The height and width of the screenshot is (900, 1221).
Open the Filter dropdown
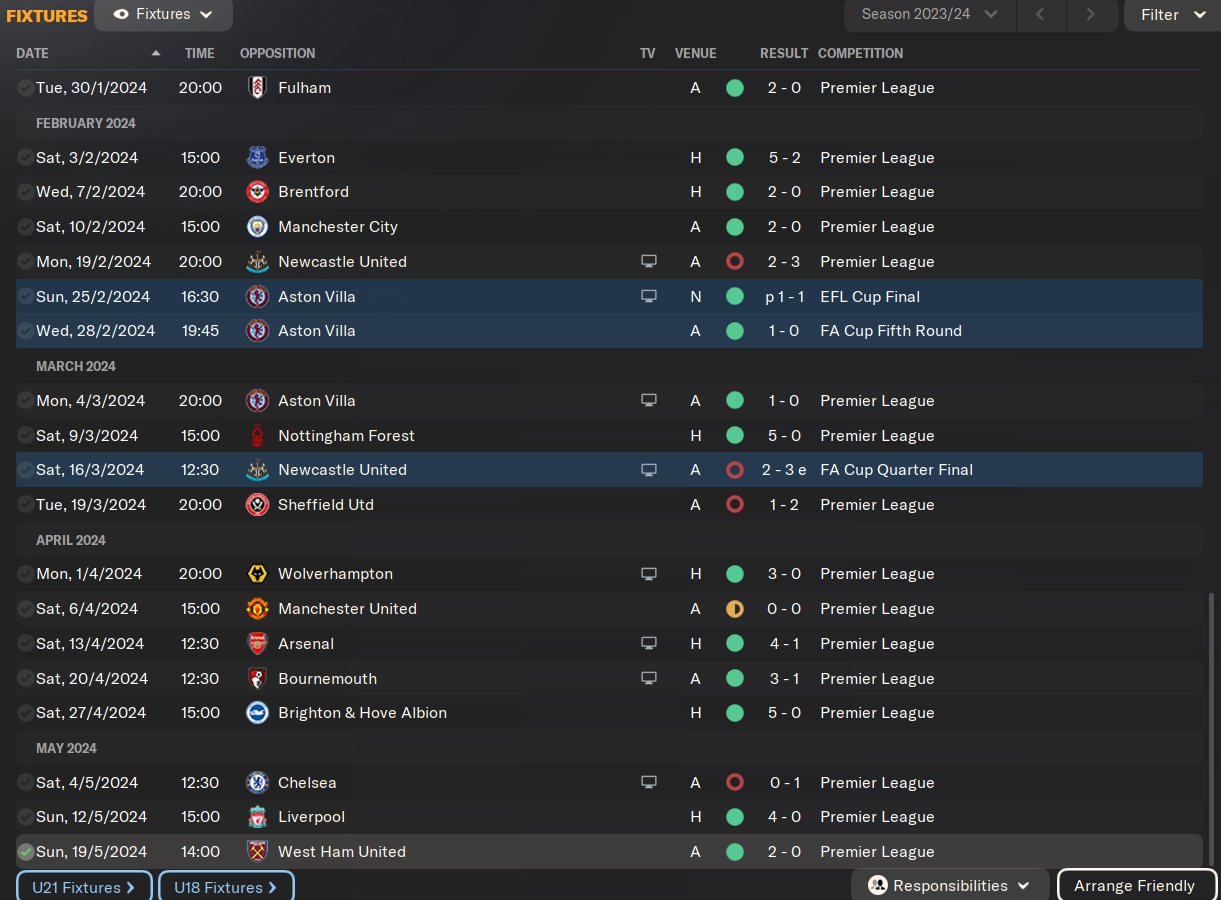(1172, 15)
